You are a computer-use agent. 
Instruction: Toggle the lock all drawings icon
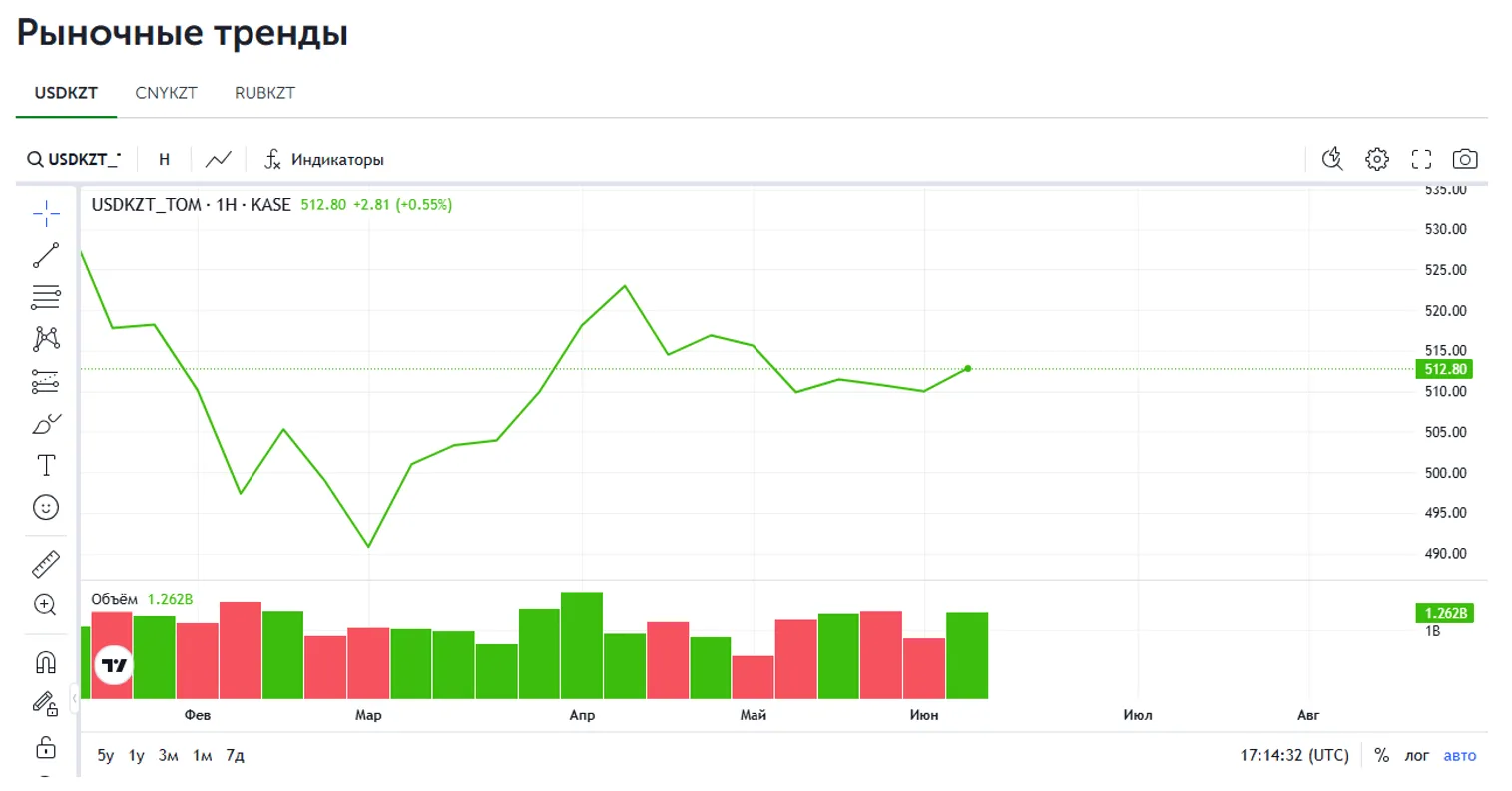coord(46,747)
